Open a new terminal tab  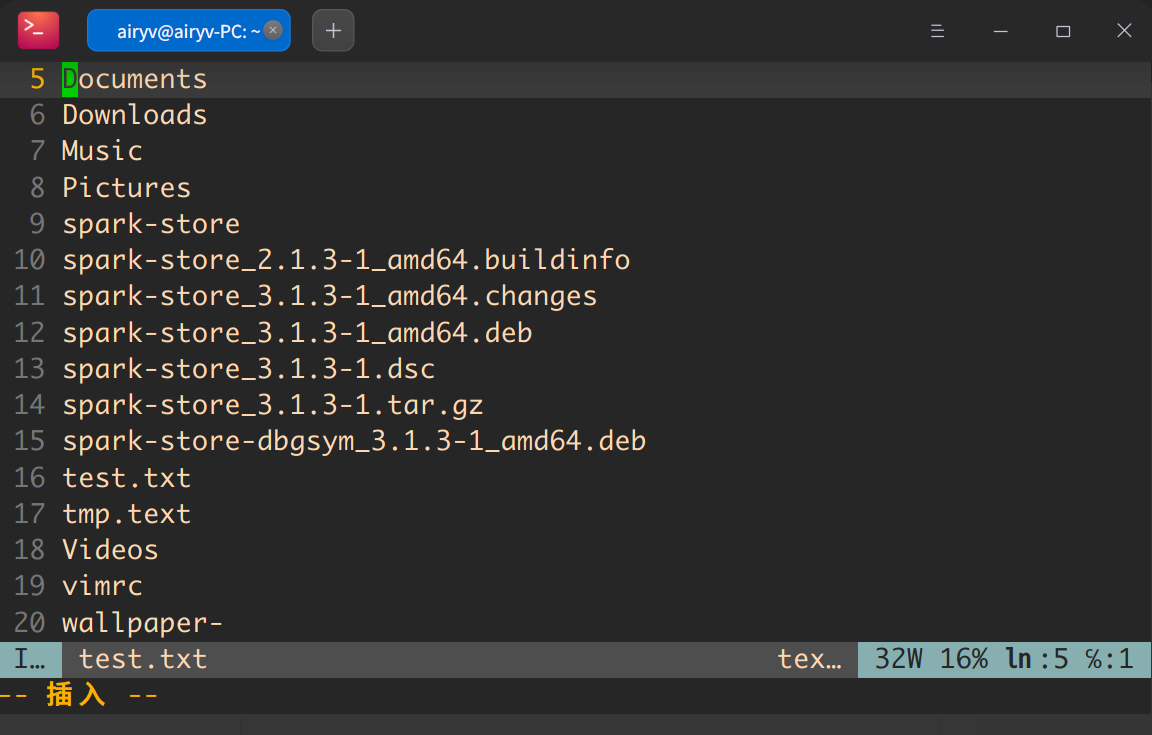(x=333, y=31)
